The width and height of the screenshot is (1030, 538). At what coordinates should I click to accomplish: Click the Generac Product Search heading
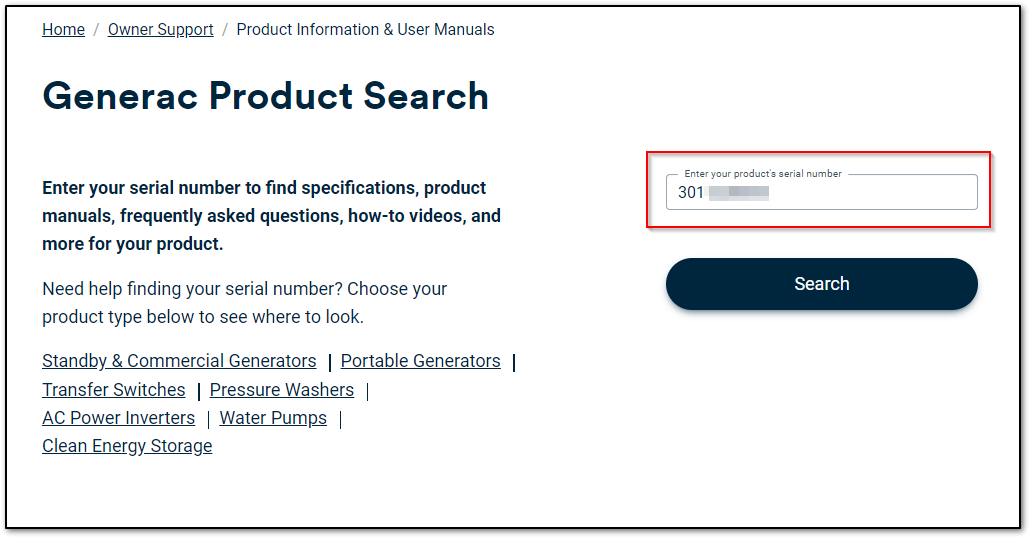pos(265,96)
